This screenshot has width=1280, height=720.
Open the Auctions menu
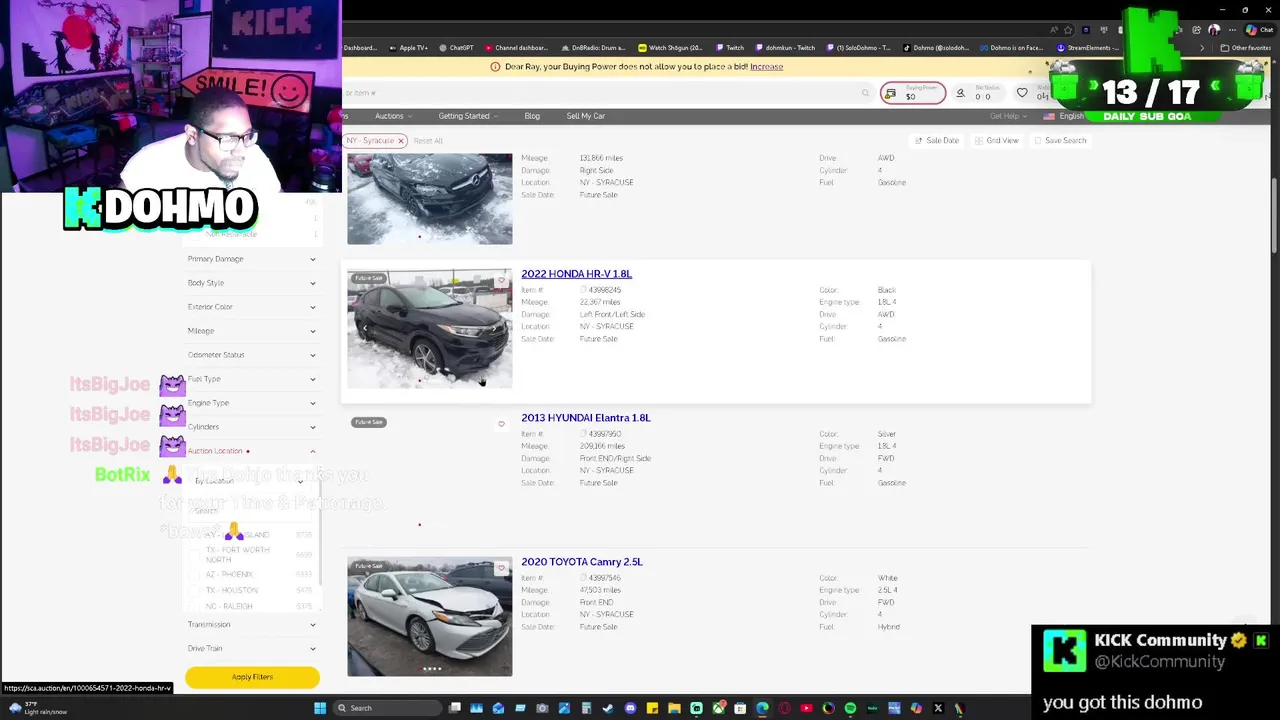tap(393, 116)
